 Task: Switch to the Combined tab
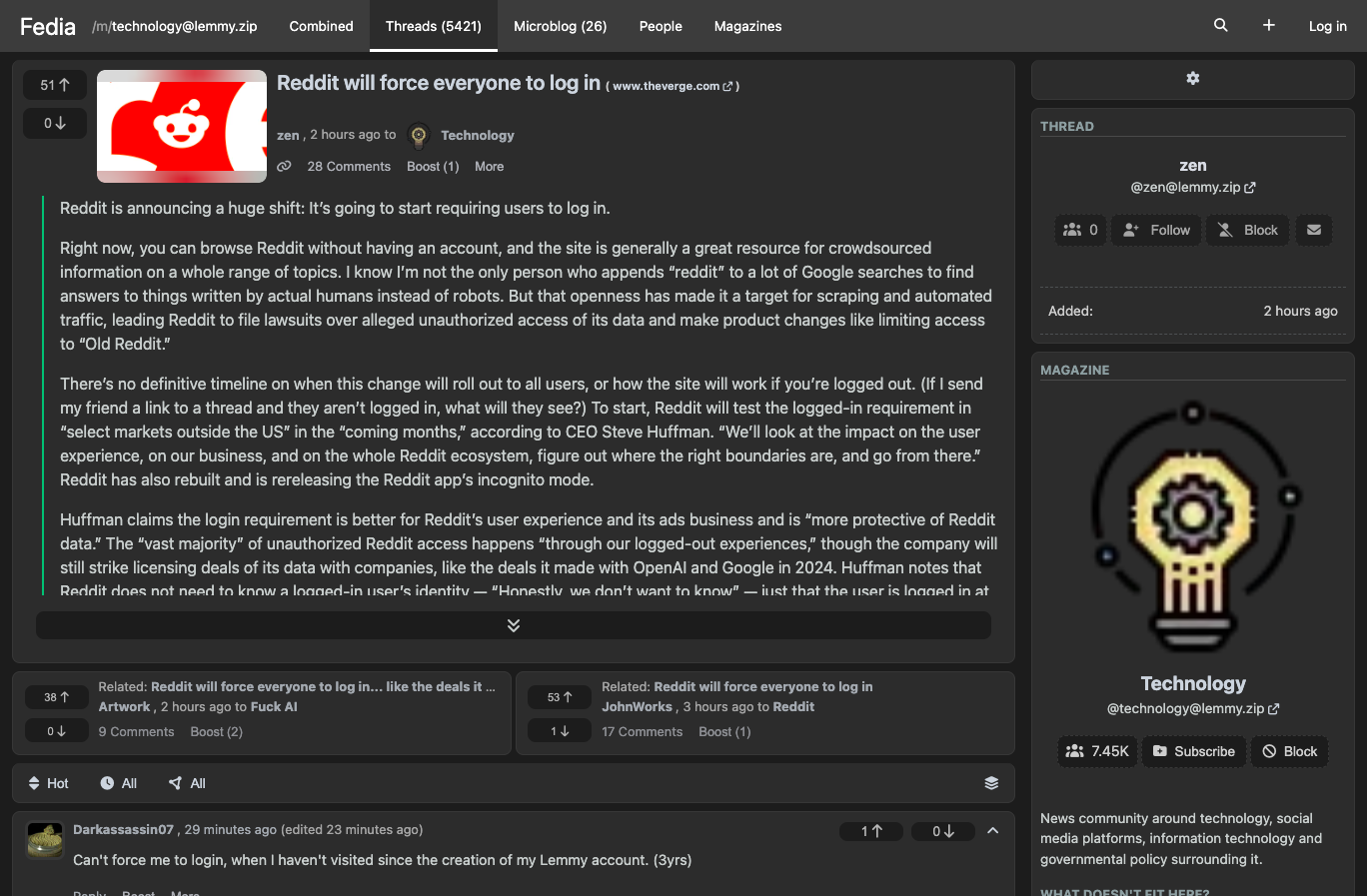(x=322, y=26)
